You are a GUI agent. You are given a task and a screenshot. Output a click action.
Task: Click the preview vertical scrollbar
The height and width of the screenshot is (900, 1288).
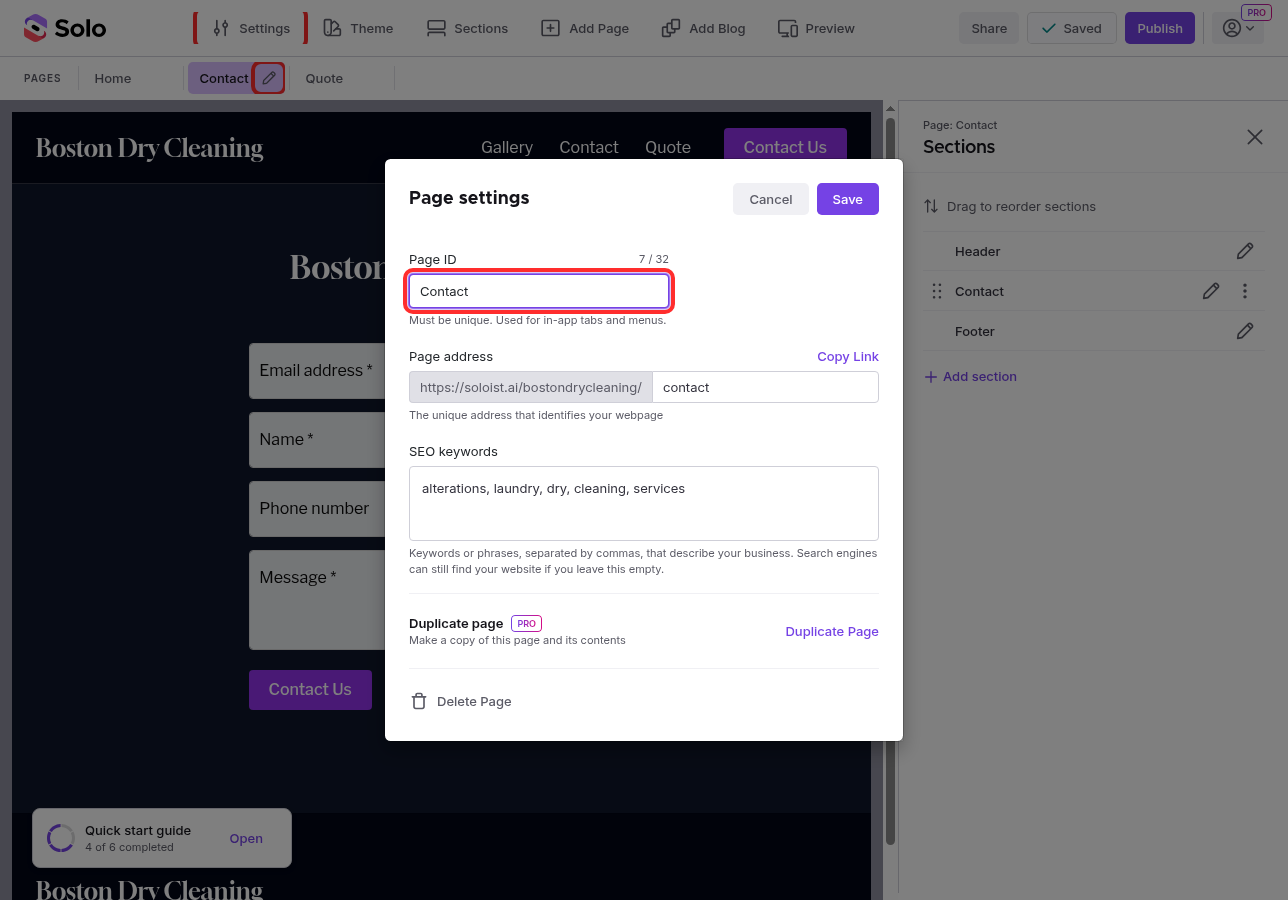click(x=890, y=480)
